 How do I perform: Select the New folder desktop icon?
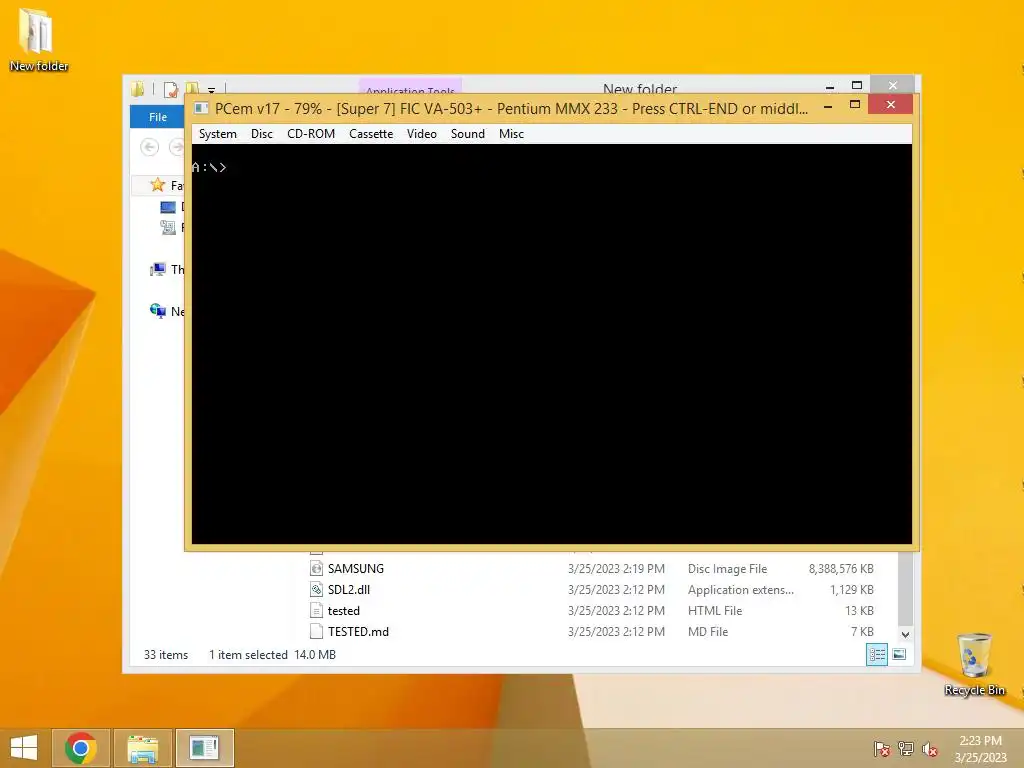(38, 39)
